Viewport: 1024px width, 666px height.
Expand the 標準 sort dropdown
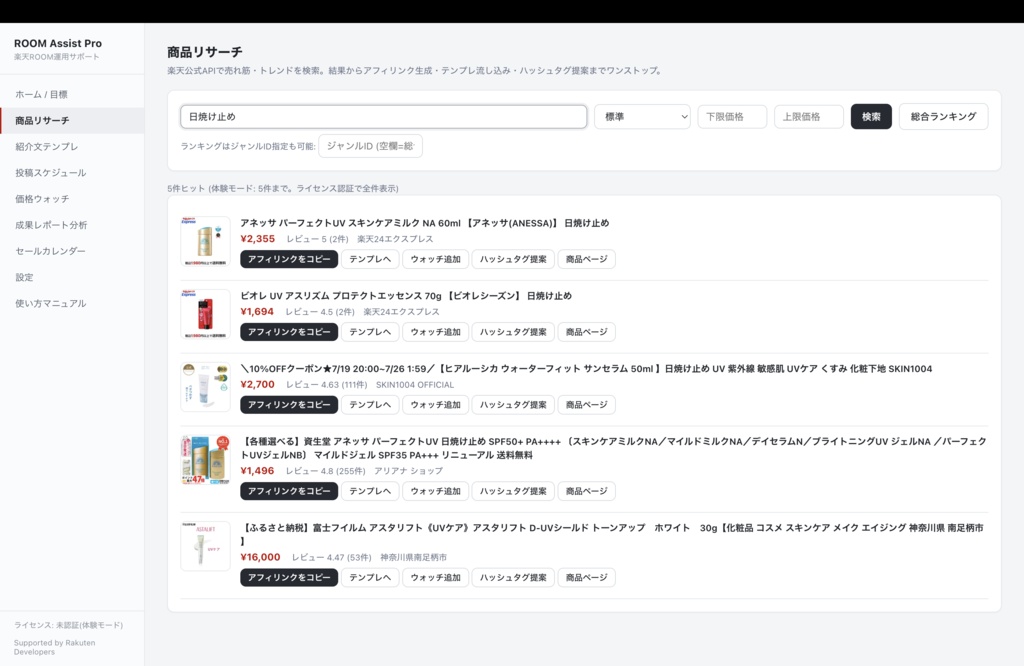click(x=642, y=116)
